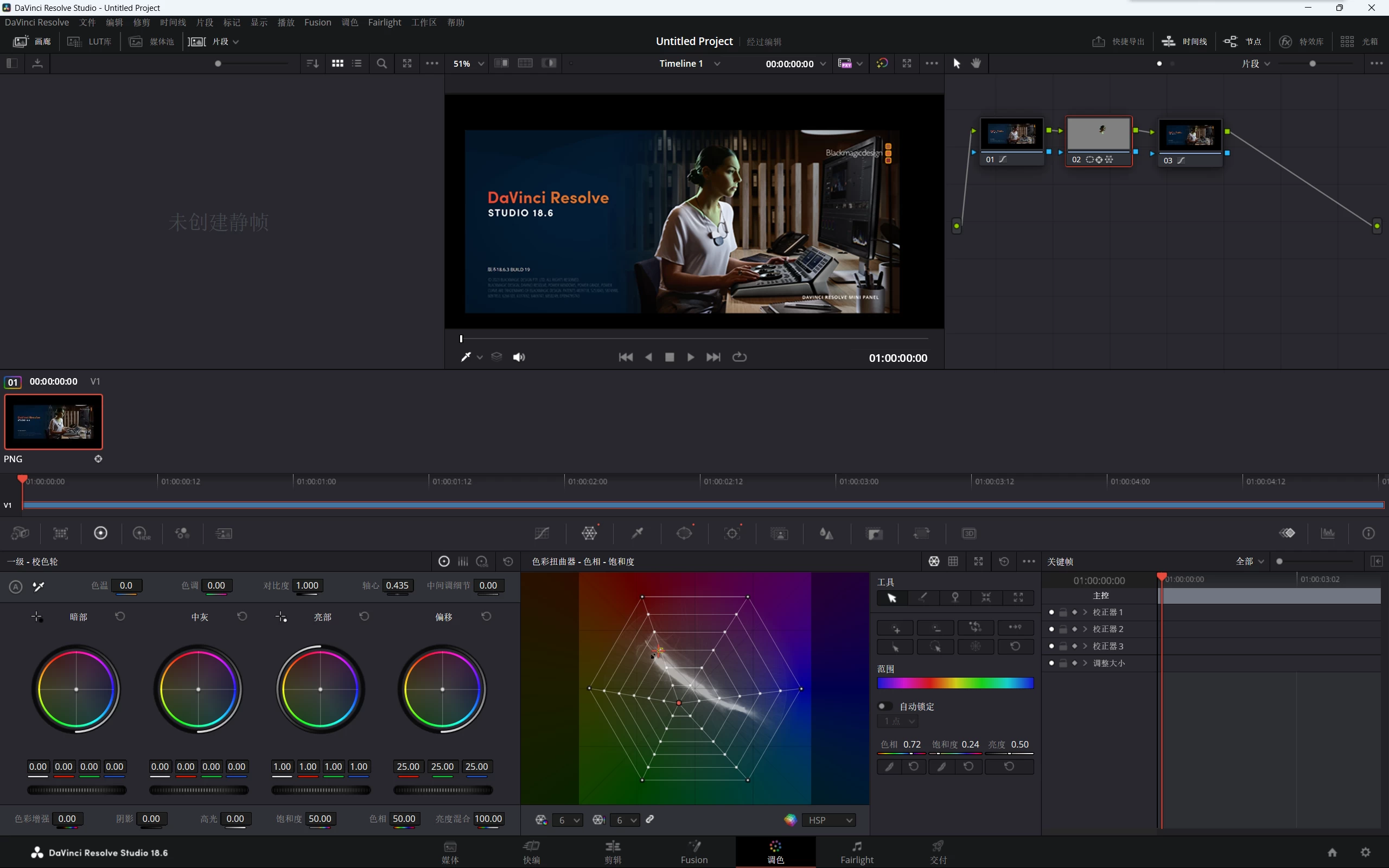The image size is (1389, 868).
Task: Click the 暗部 lift master wheel slider
Action: [x=77, y=790]
